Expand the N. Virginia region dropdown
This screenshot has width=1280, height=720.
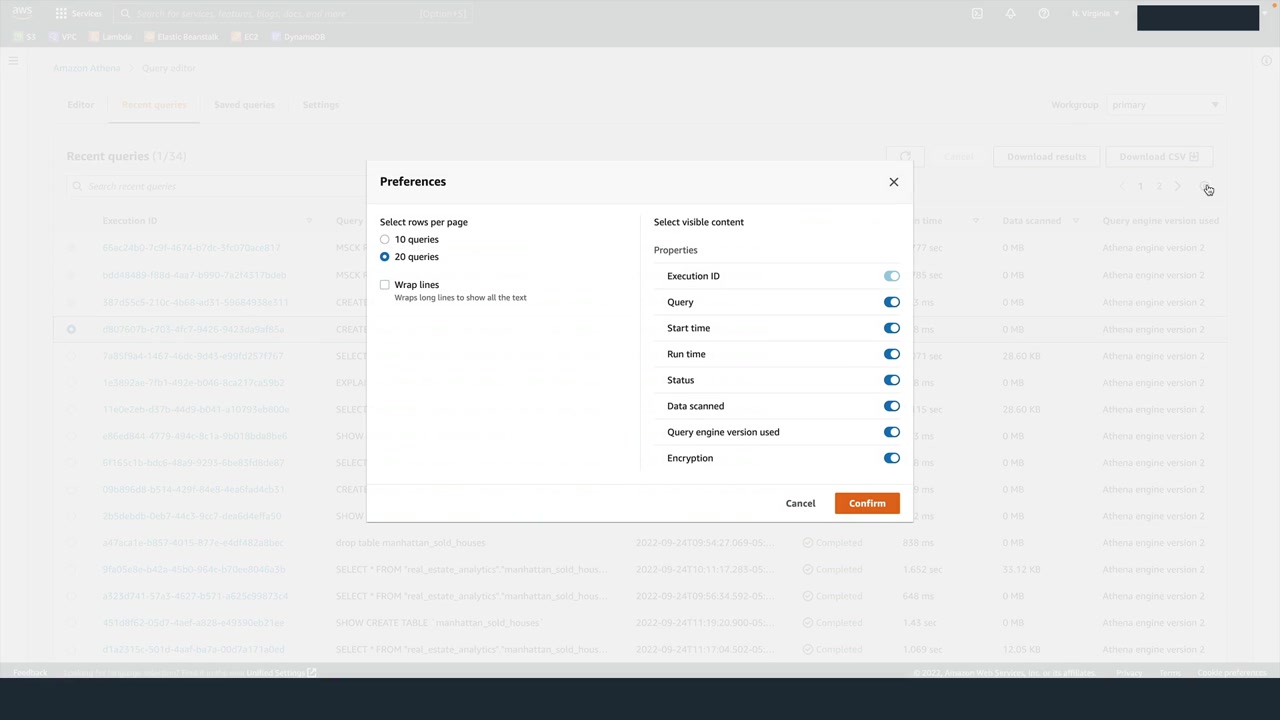tap(1096, 14)
